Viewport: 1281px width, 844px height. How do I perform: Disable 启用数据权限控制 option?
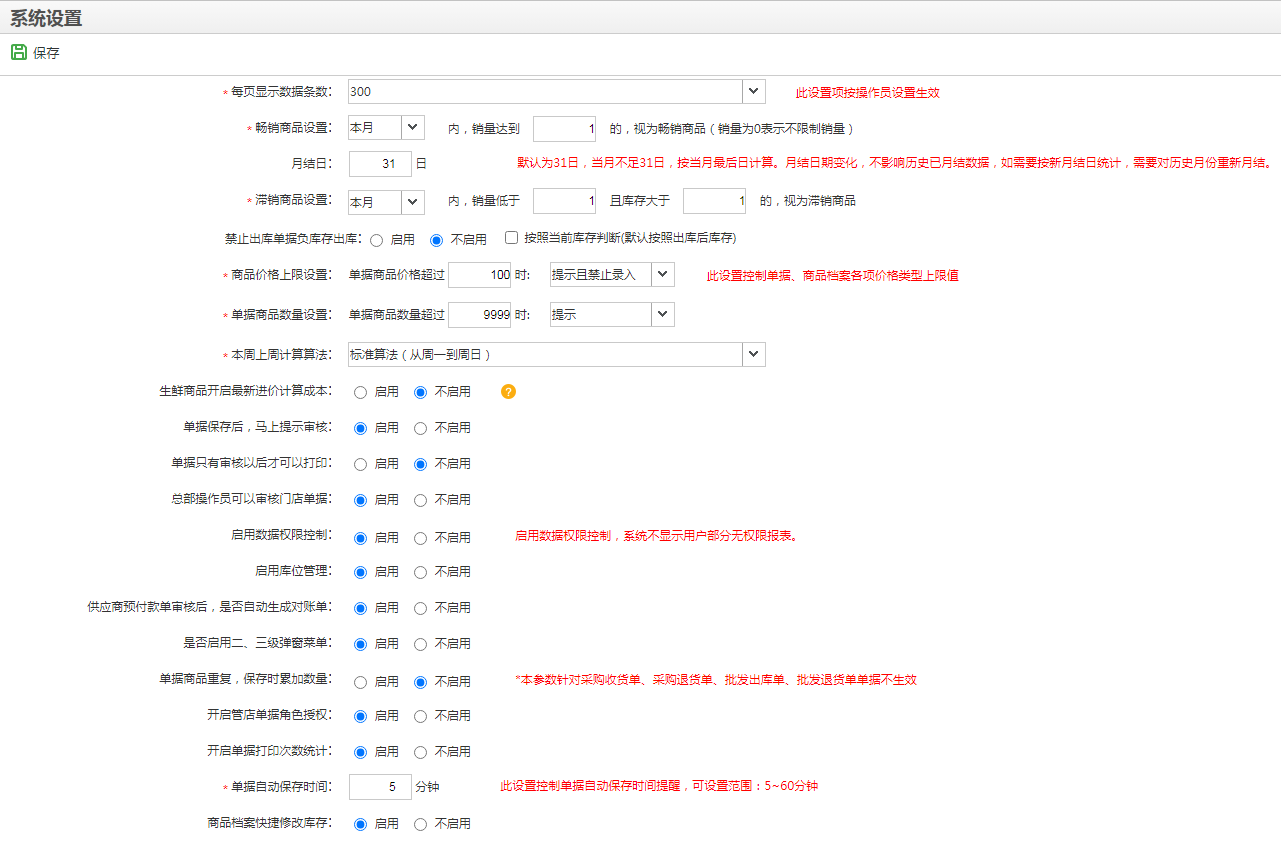point(421,538)
